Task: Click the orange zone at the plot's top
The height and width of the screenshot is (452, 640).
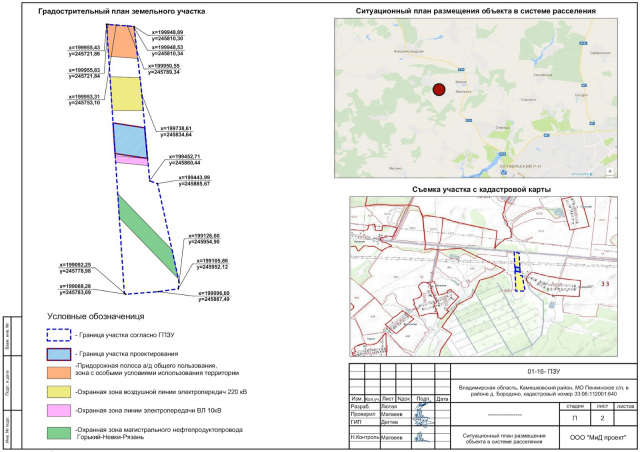Action: click(122, 41)
